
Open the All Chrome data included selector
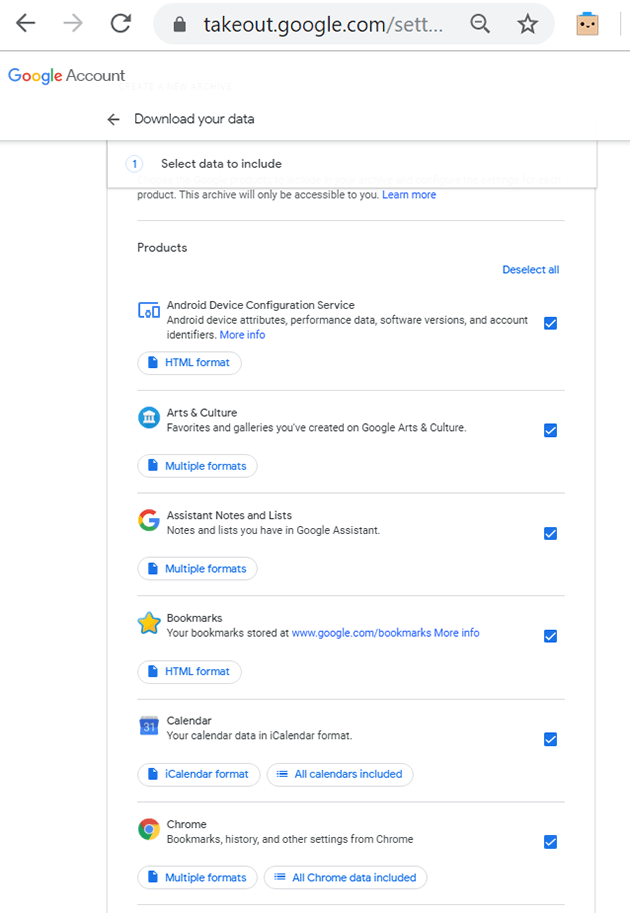pyautogui.click(x=345, y=877)
